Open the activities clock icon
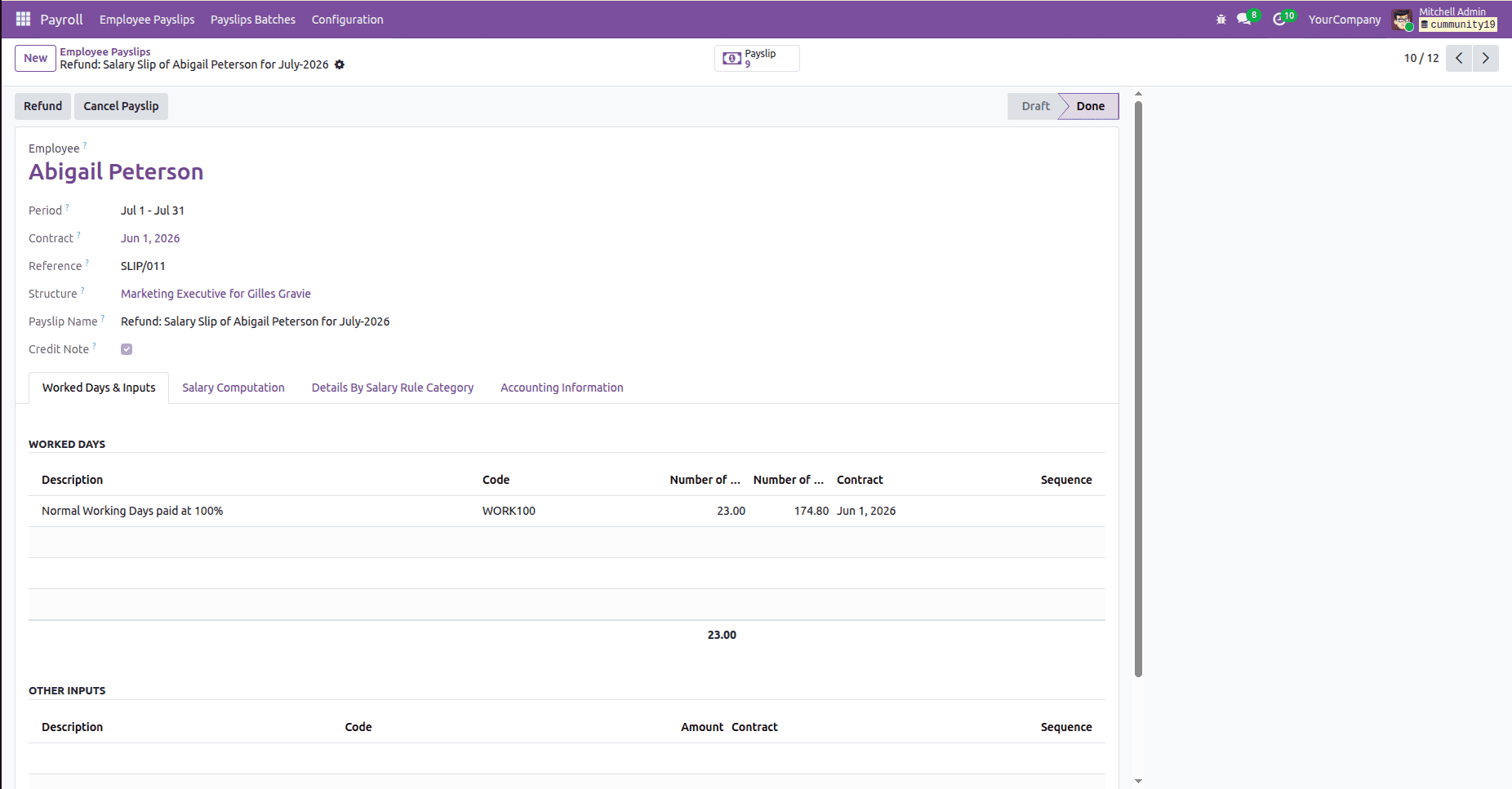The height and width of the screenshot is (789, 1512). point(1279,19)
